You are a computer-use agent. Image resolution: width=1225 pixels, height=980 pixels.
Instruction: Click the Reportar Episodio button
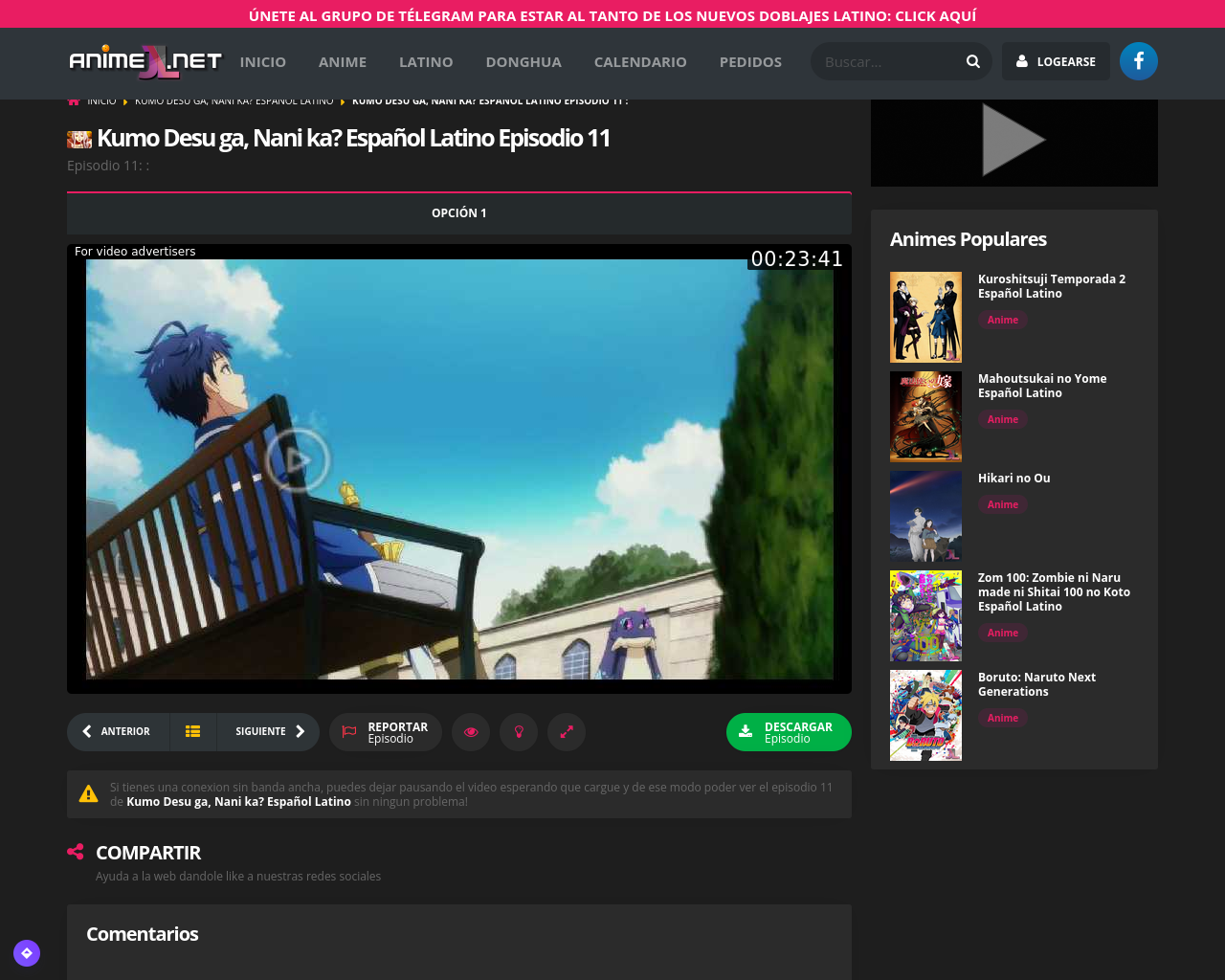386,732
